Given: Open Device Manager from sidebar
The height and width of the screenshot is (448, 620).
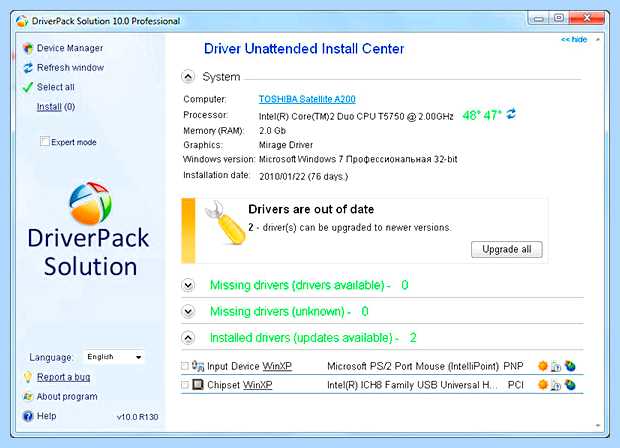Looking at the screenshot, I should [x=70, y=48].
